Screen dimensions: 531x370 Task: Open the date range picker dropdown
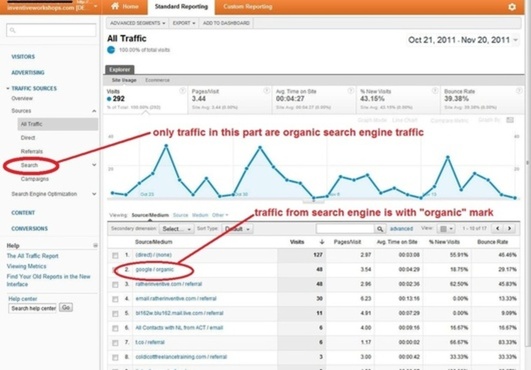(463, 40)
